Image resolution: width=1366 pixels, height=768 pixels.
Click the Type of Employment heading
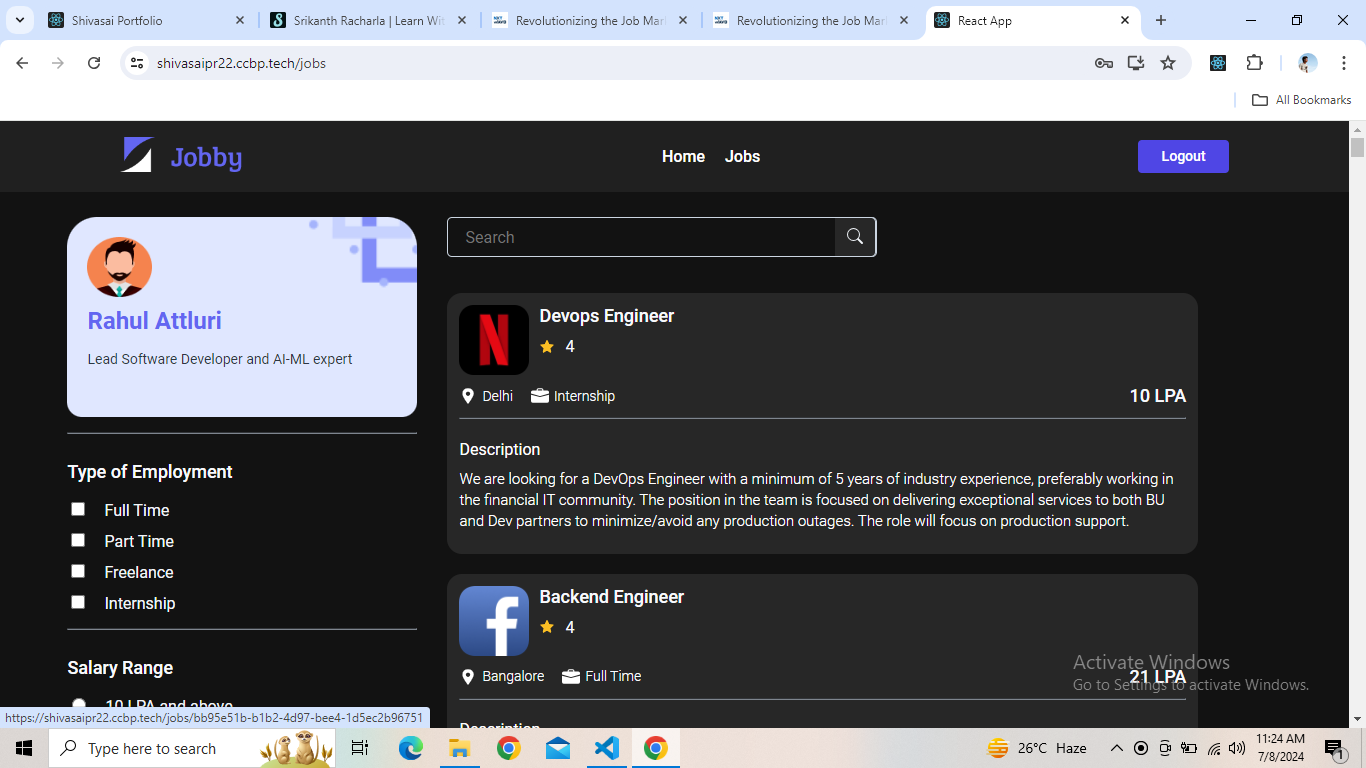(150, 472)
